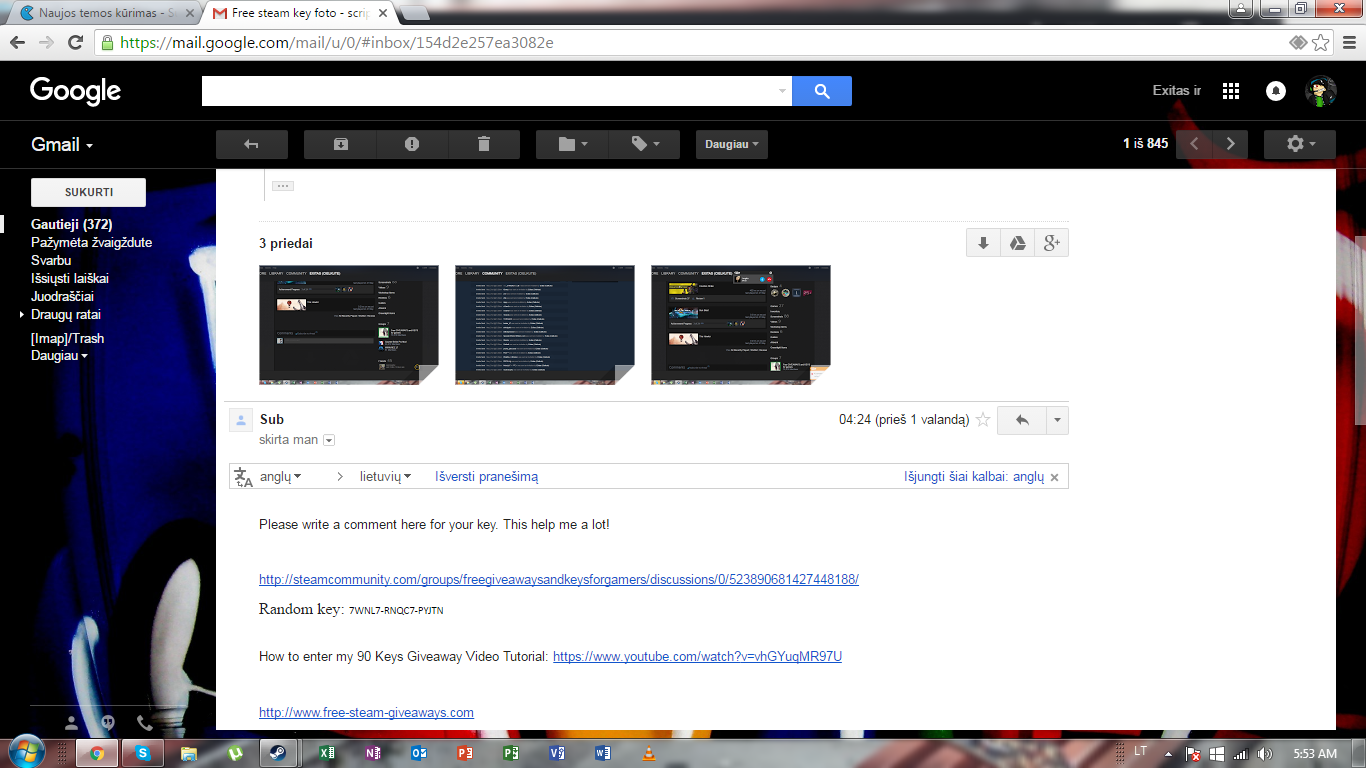Close the translation bar with X
This screenshot has width=1366, height=768.
click(1055, 477)
